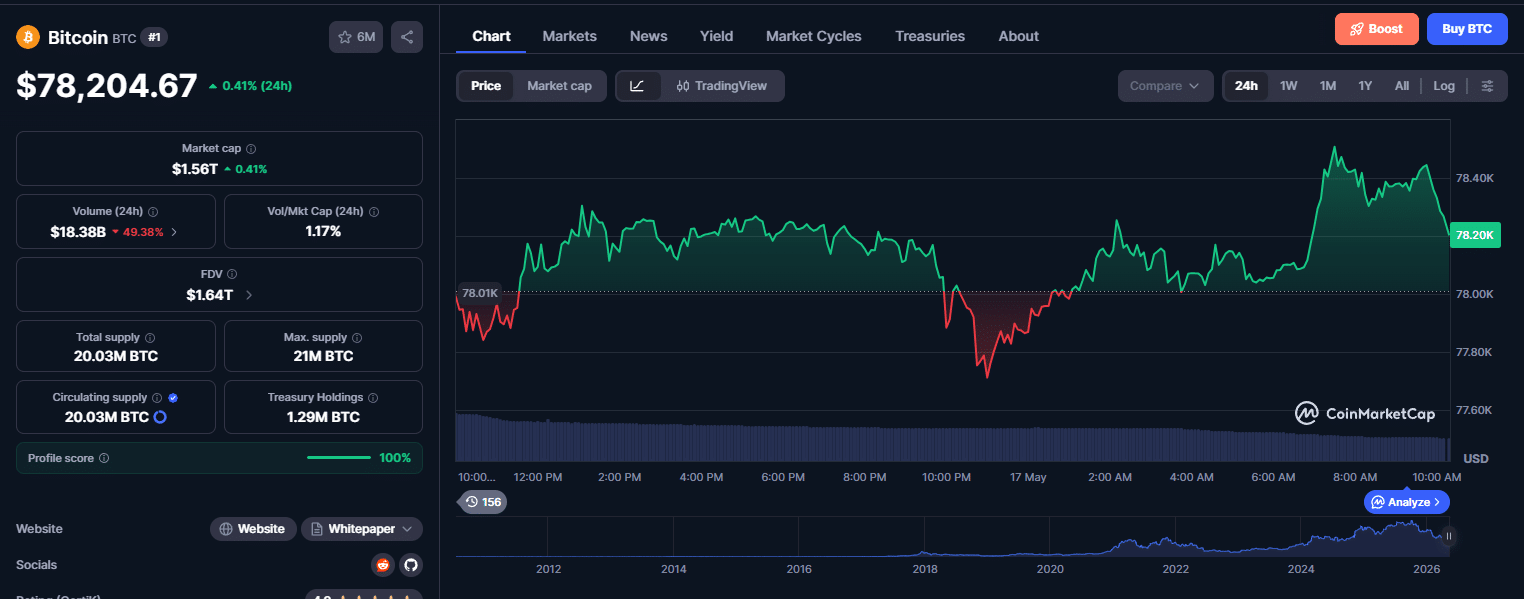Viewport: 1524px width, 599px height.
Task: Switch to TradingView chart mode
Action: point(721,86)
